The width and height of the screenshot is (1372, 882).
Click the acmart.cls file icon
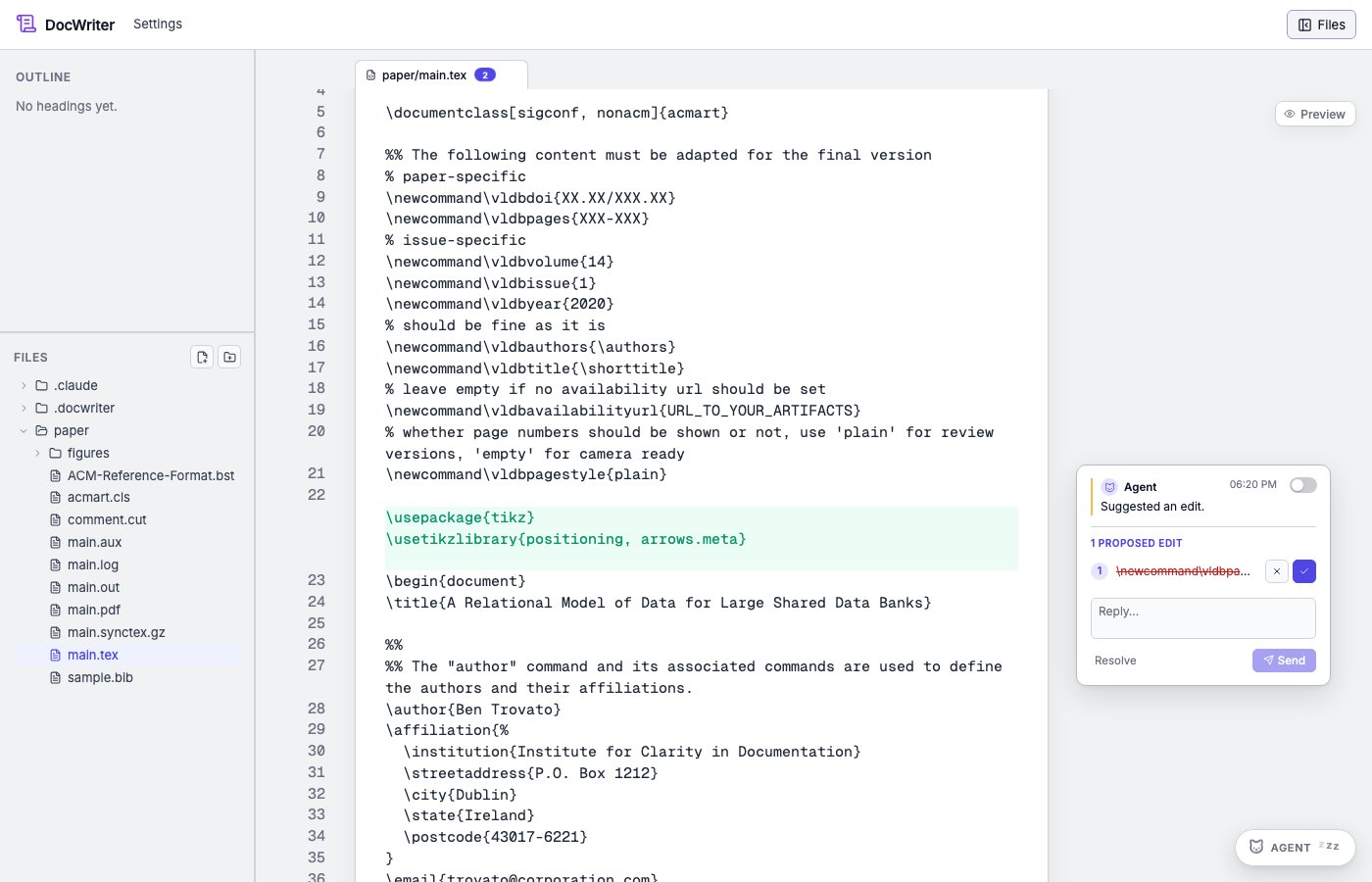tap(56, 497)
